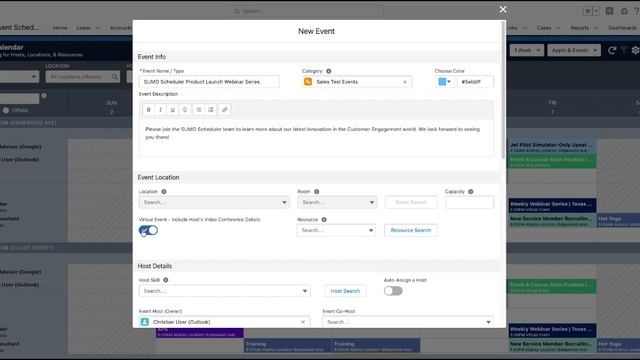Show Host Skill info tooltip icon
The height and width of the screenshot is (360, 640).
pos(166,280)
